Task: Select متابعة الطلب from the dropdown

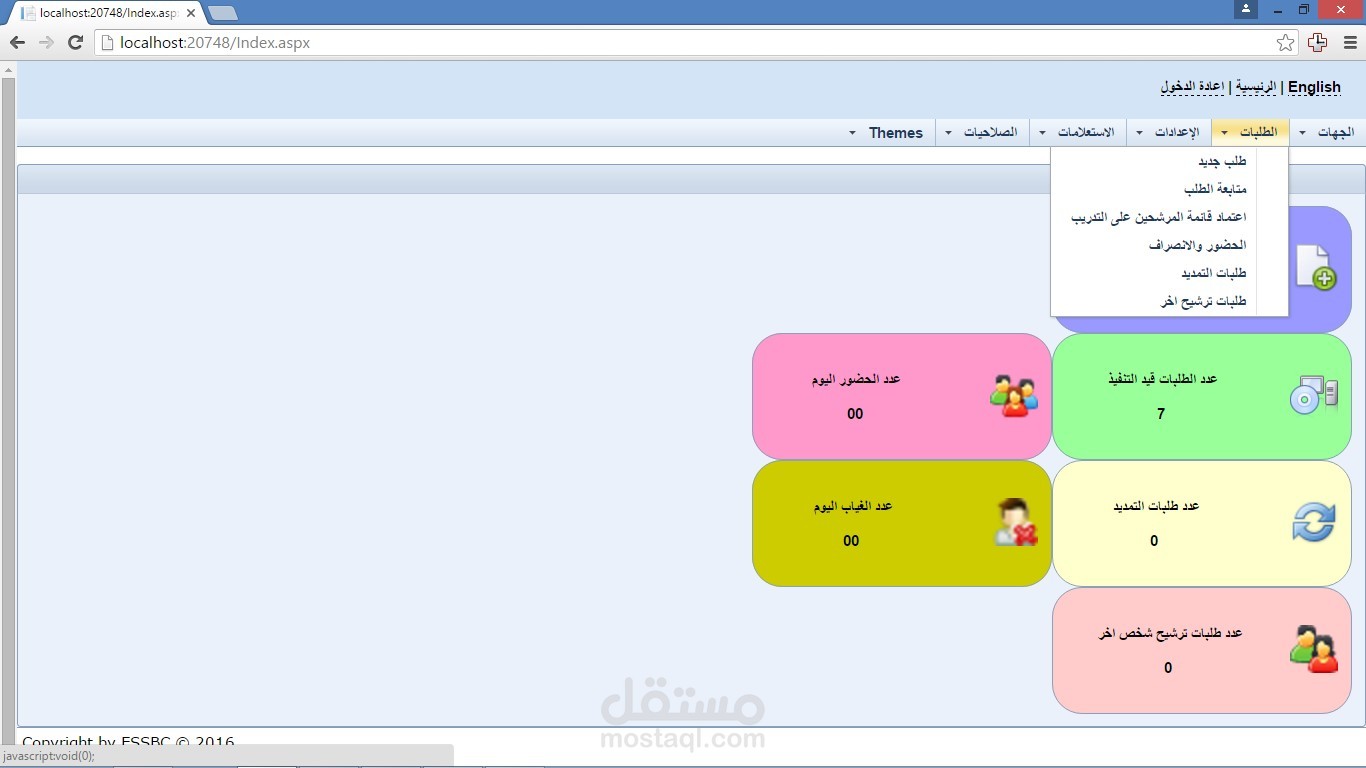Action: tap(1215, 189)
